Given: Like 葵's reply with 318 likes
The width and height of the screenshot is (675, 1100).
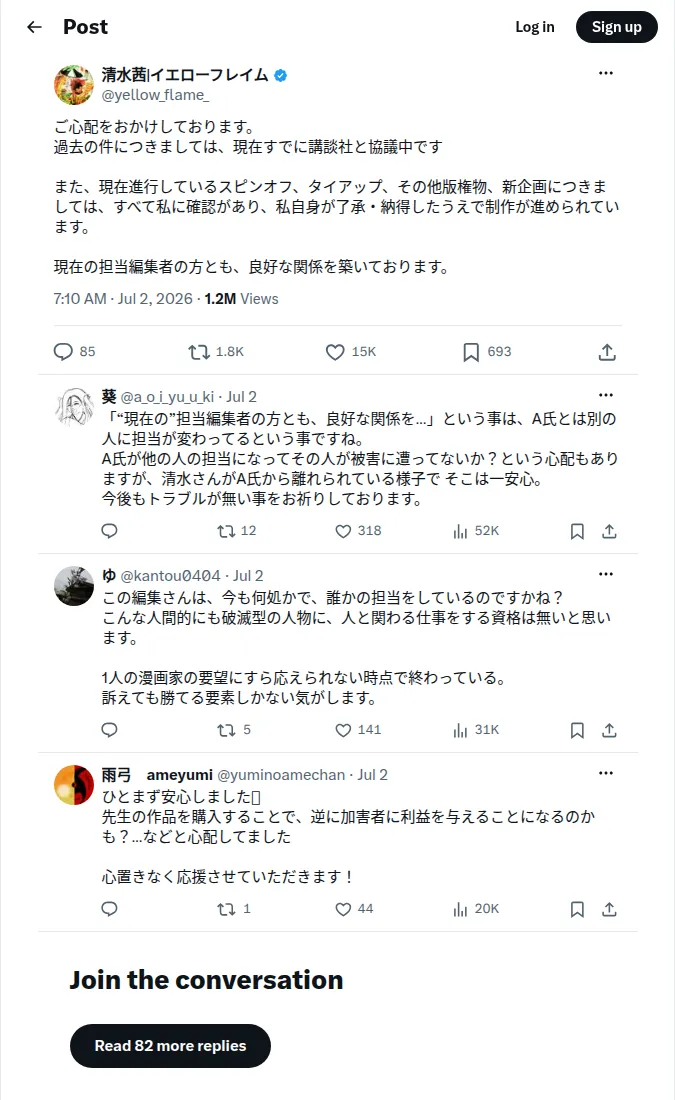Looking at the screenshot, I should (x=343, y=531).
